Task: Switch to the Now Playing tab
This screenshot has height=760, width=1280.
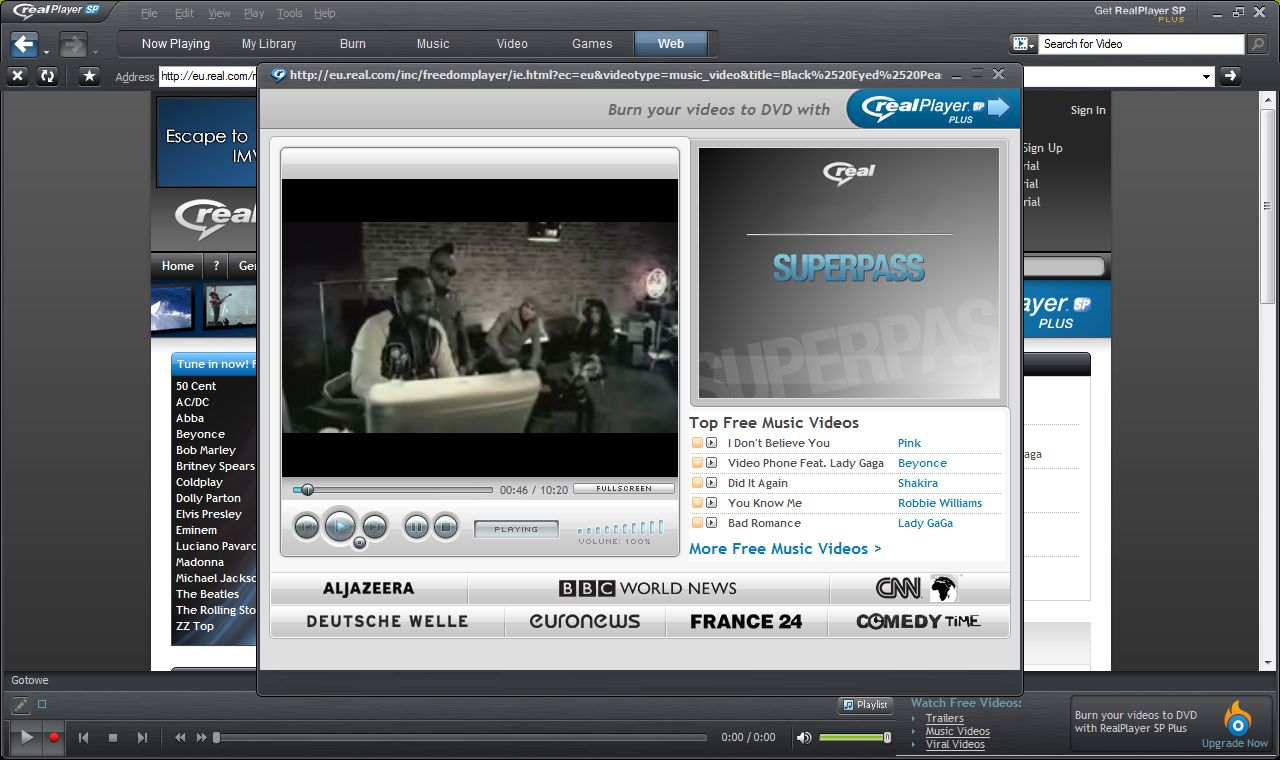Action: tap(176, 44)
